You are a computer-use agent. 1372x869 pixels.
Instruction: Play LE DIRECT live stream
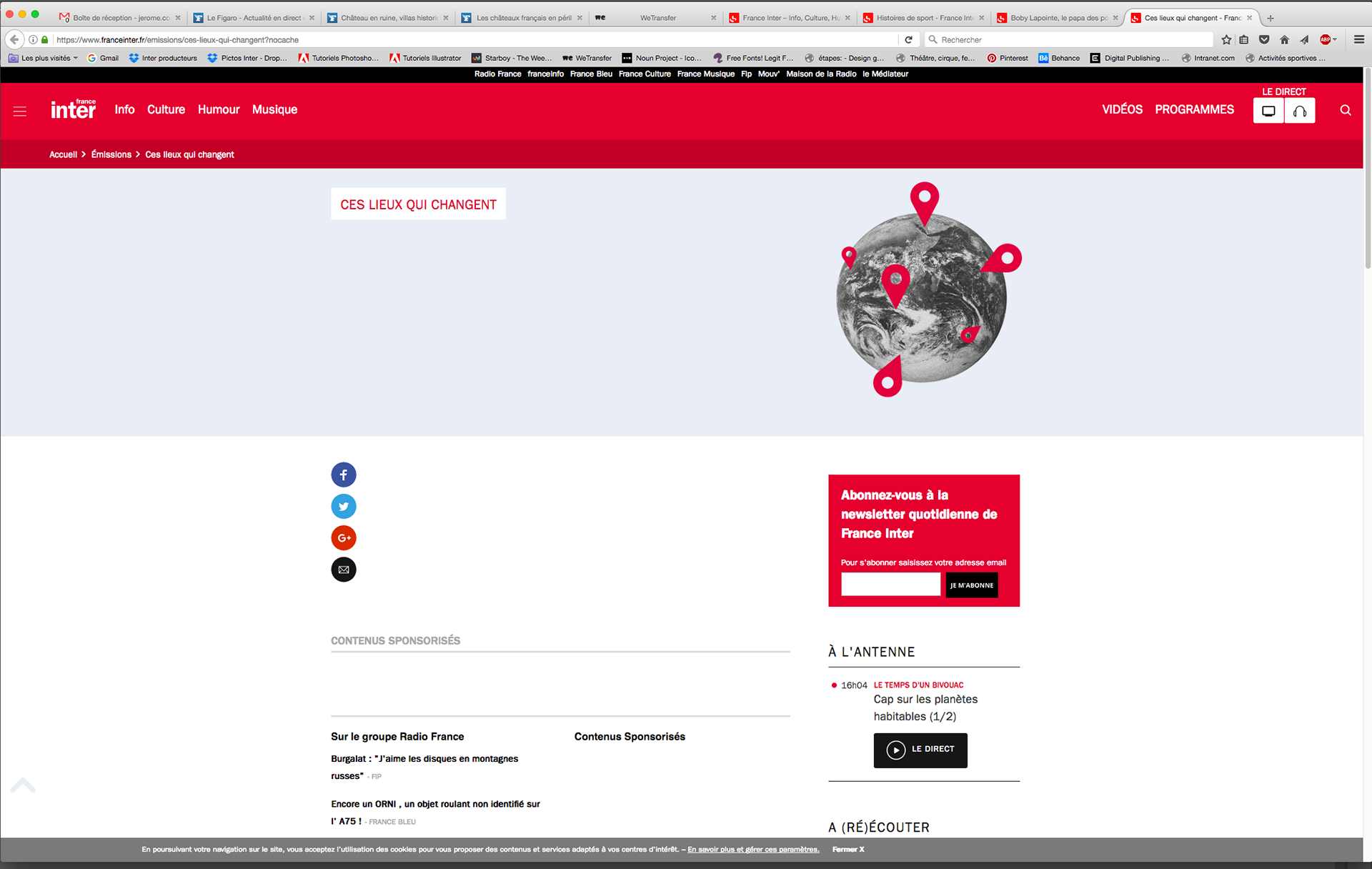pyautogui.click(x=920, y=750)
